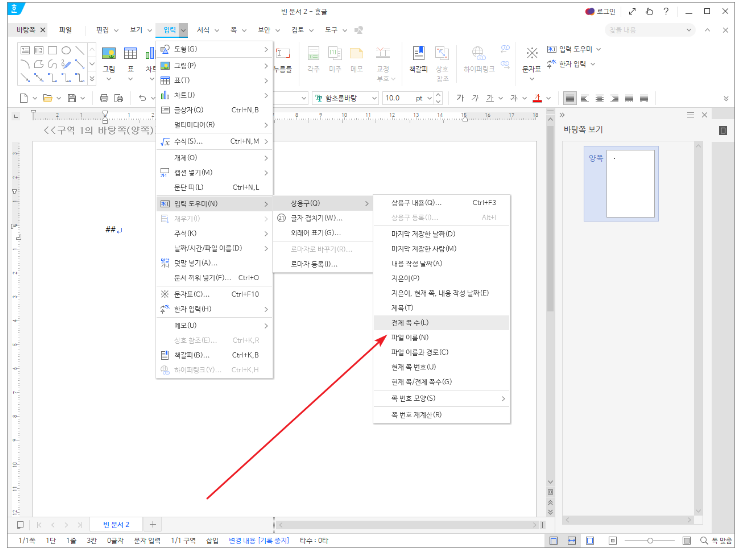Expand the toolbar overflow chevron
Screen dimensions: 738x553
point(726,98)
